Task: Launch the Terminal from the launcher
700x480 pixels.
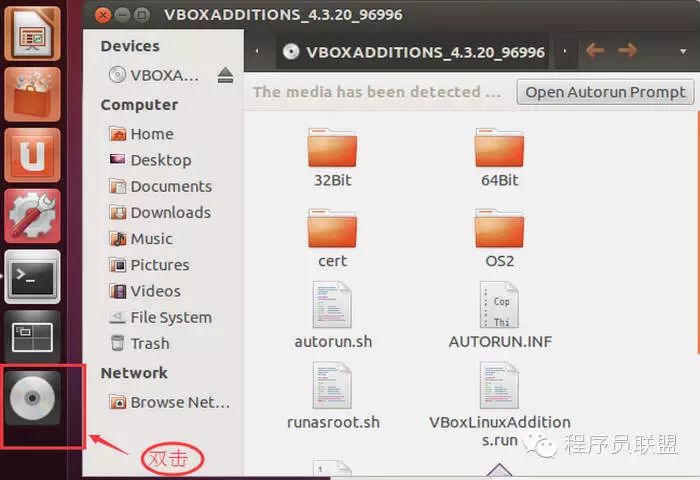Action: pos(32,277)
